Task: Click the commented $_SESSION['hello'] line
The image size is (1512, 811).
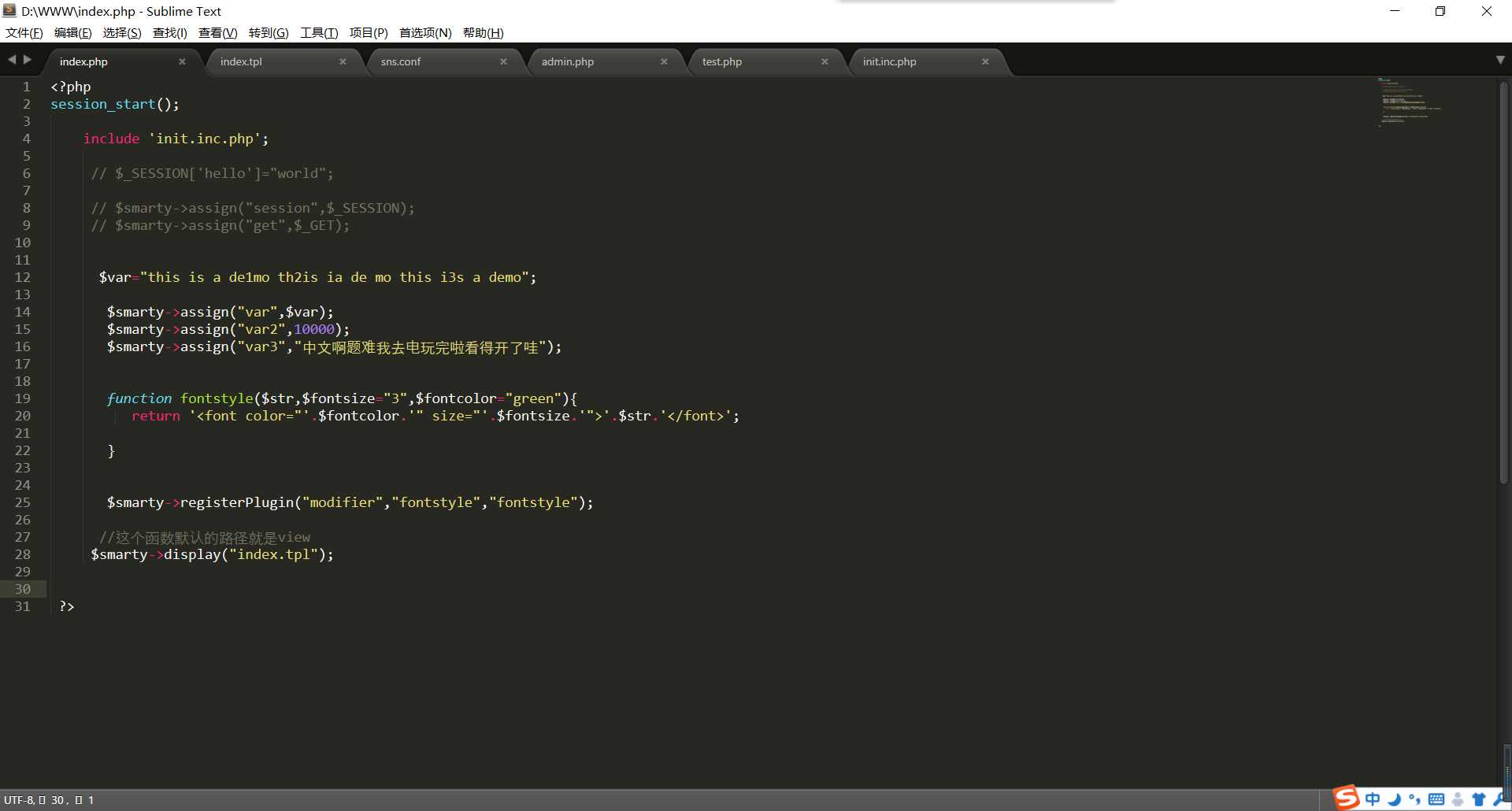Action: [212, 173]
